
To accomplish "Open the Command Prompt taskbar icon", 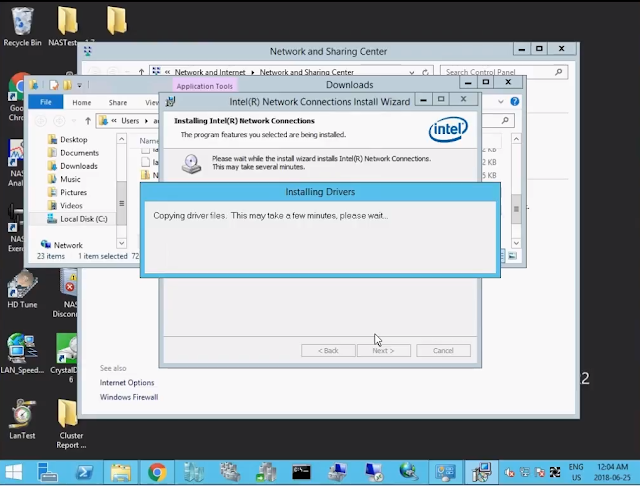I will point(301,473).
